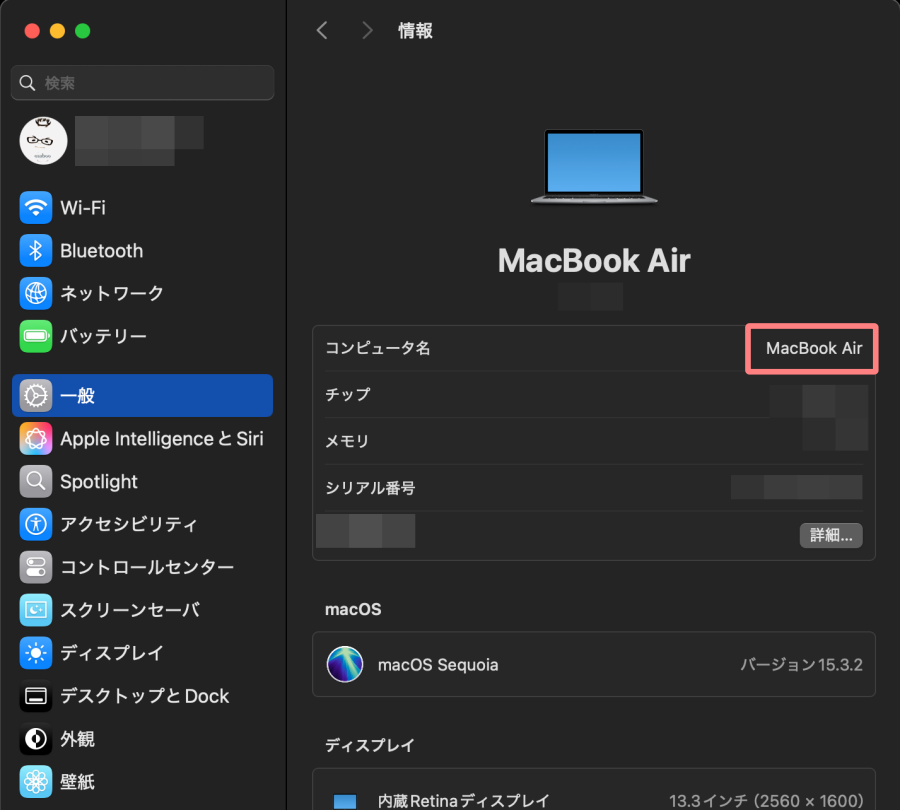Click the メモリ row label
This screenshot has width=900, height=810.
click(347, 441)
